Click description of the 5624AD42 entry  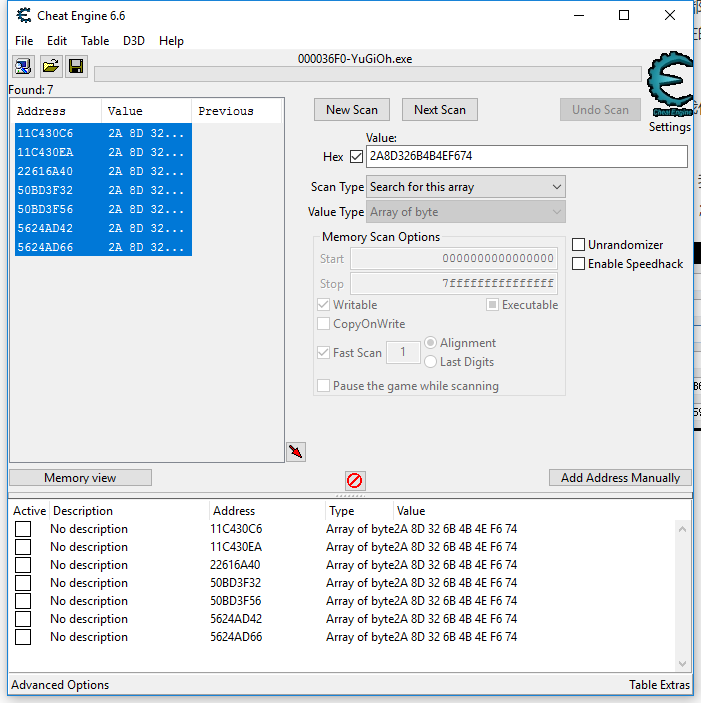[x=89, y=619]
